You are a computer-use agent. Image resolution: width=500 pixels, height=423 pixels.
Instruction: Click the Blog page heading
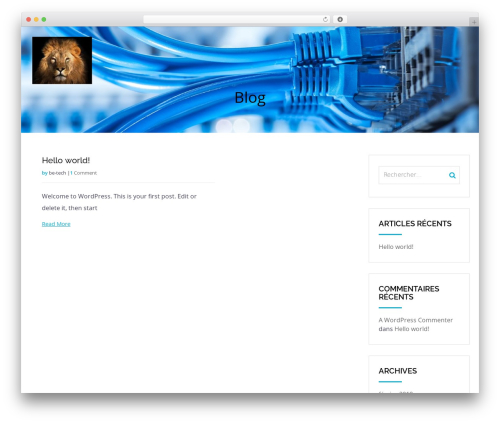point(250,98)
